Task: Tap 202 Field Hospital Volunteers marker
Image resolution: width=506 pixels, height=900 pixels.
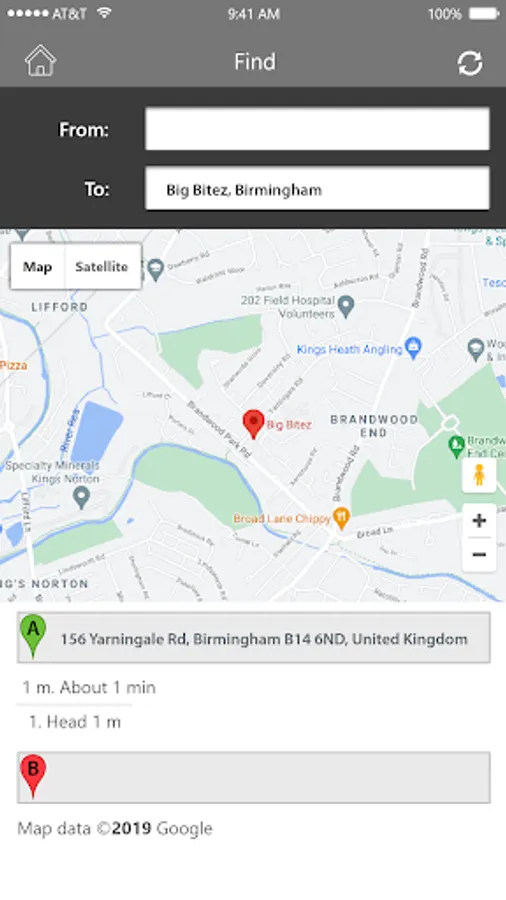Action: 346,307
